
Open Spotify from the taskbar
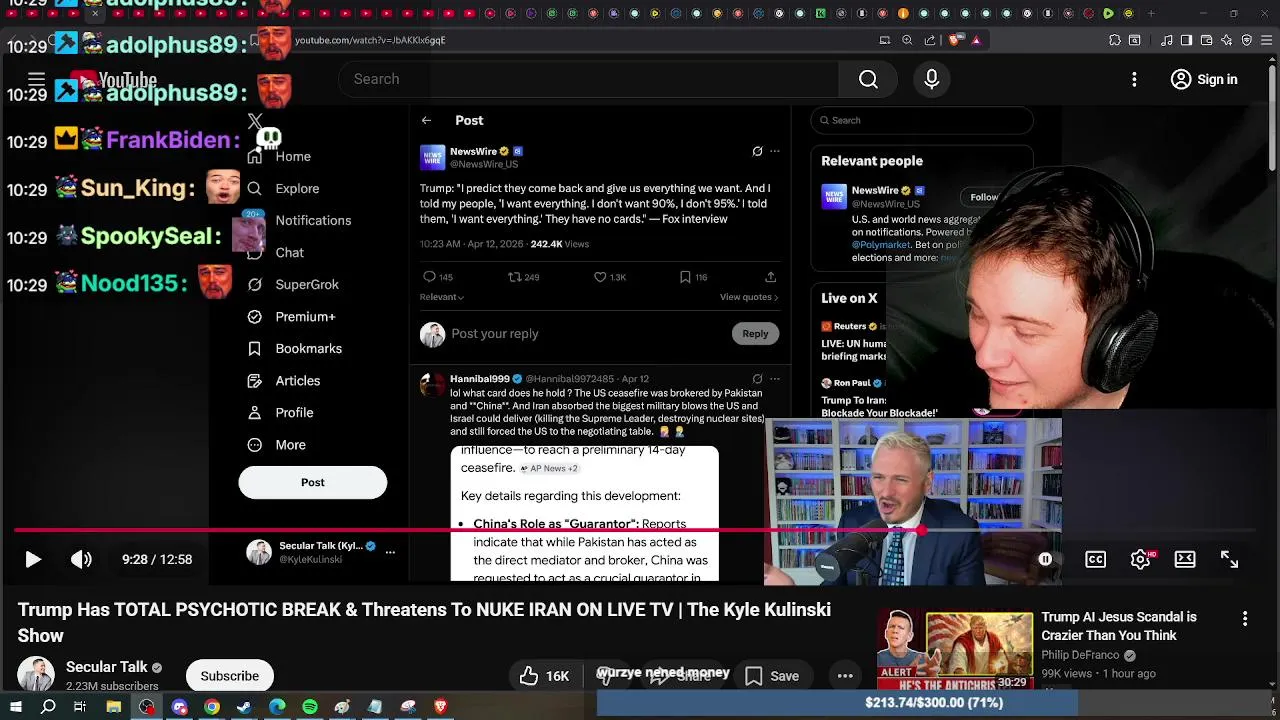tap(310, 707)
